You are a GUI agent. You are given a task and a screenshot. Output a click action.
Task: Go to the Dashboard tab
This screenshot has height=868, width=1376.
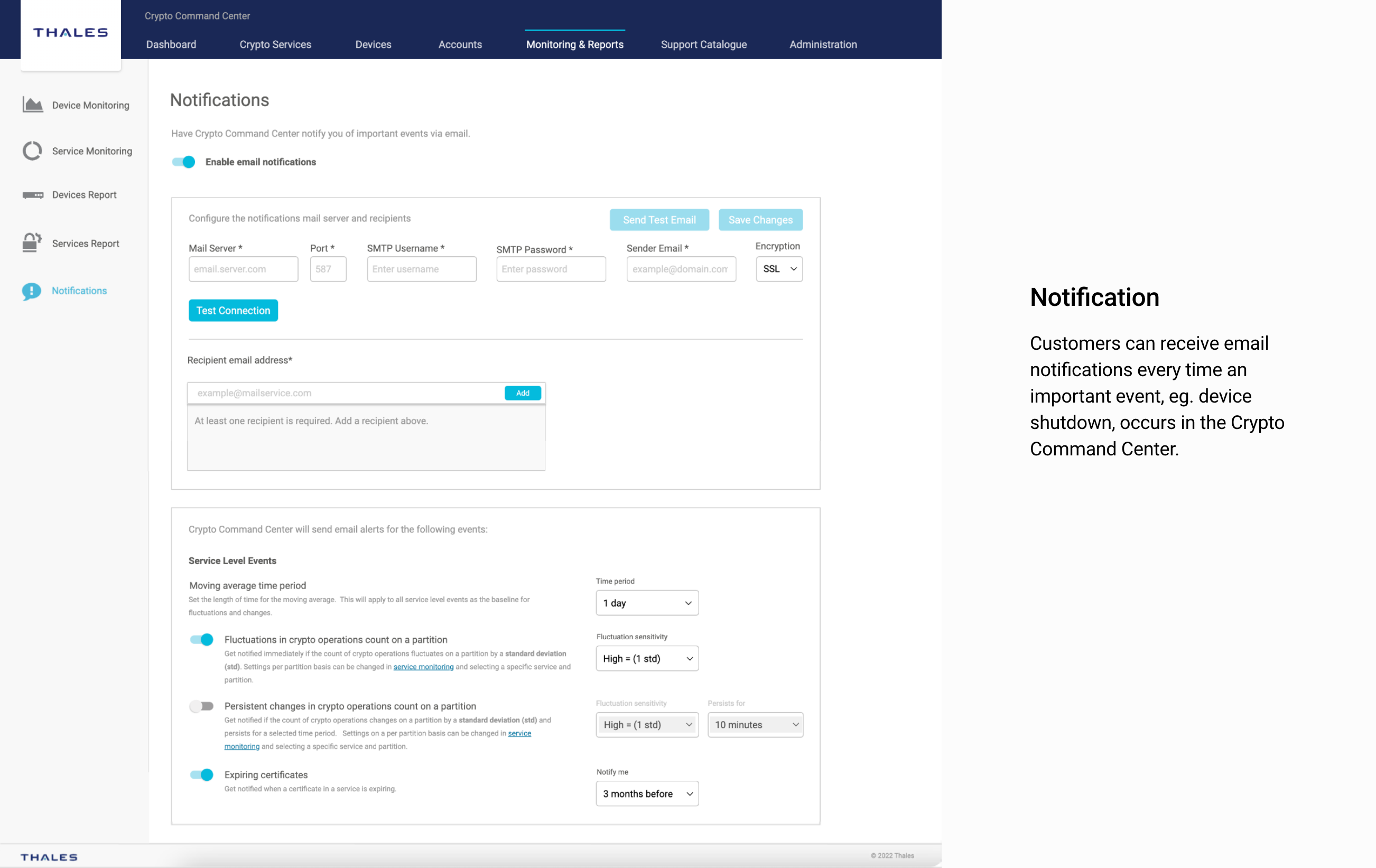coord(171,44)
